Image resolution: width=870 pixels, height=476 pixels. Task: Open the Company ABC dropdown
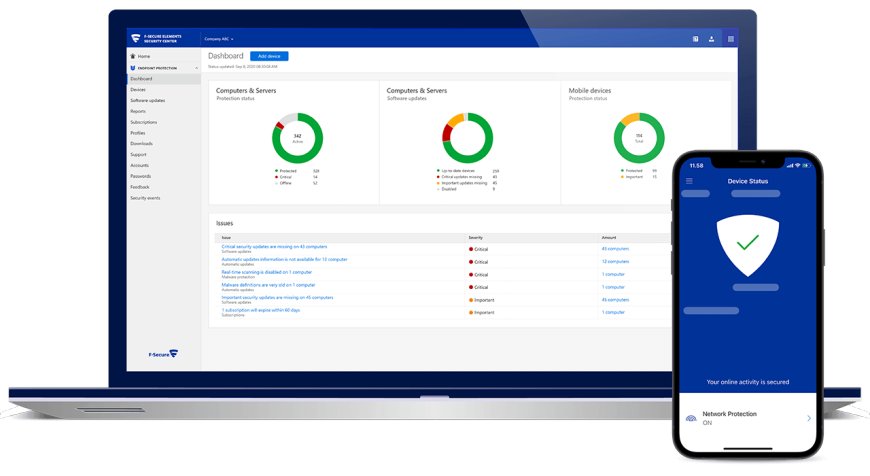tap(219, 39)
